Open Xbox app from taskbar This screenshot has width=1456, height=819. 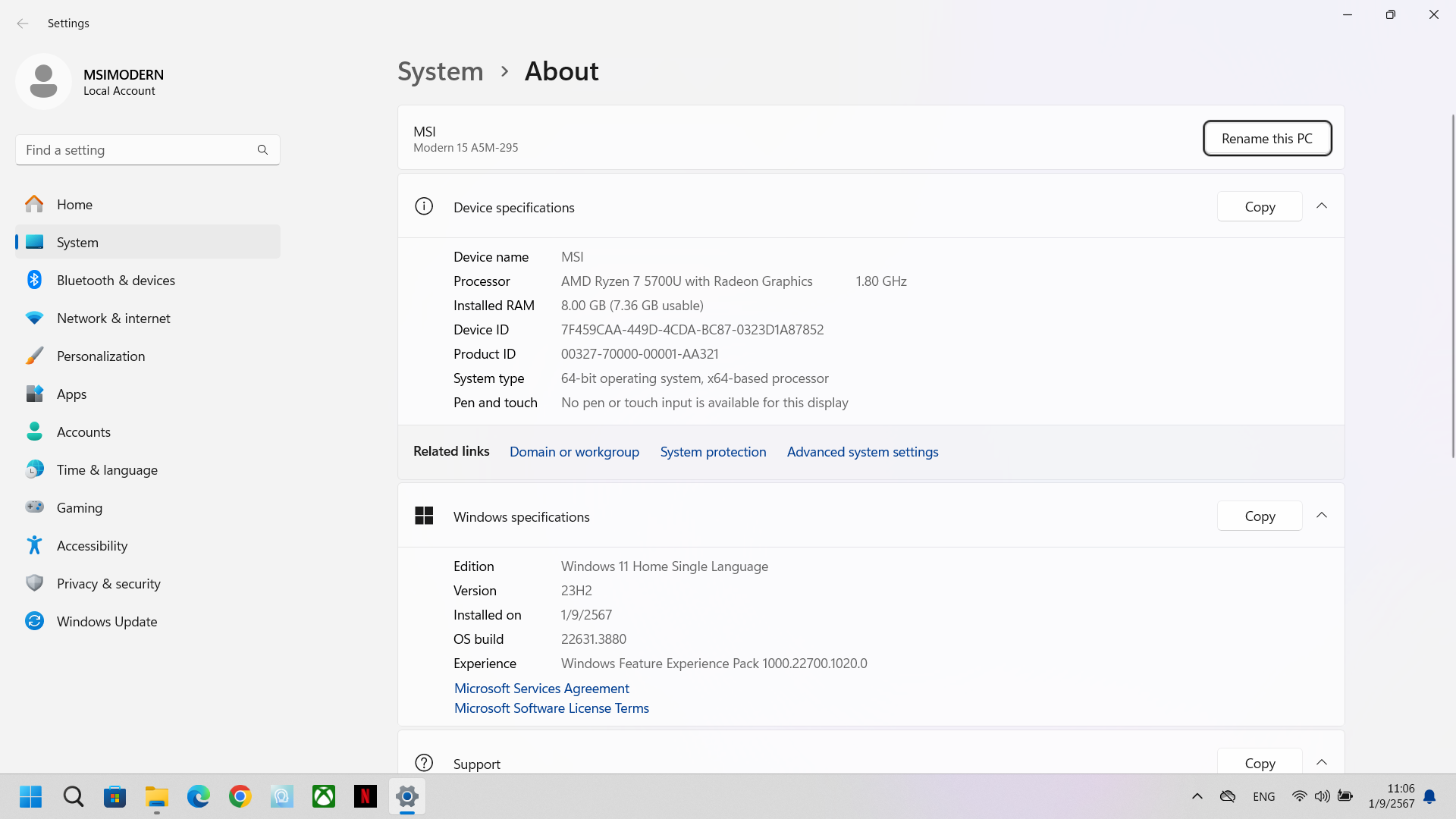coord(324,796)
